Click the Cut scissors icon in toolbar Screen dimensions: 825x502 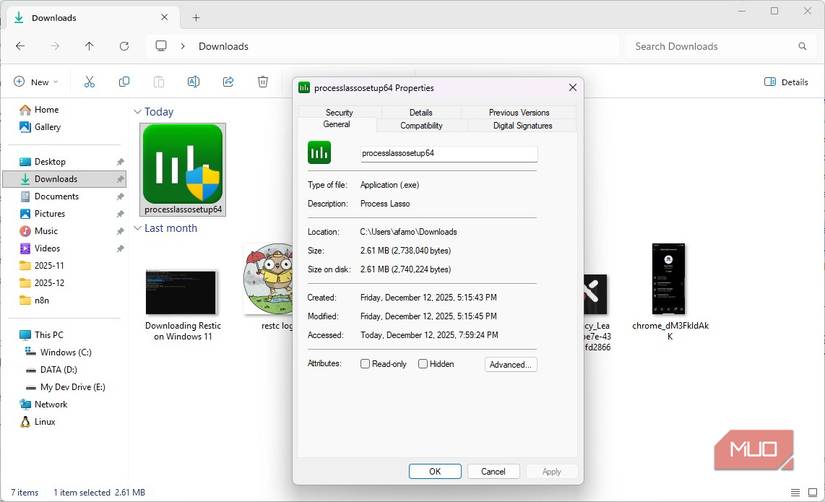89,82
